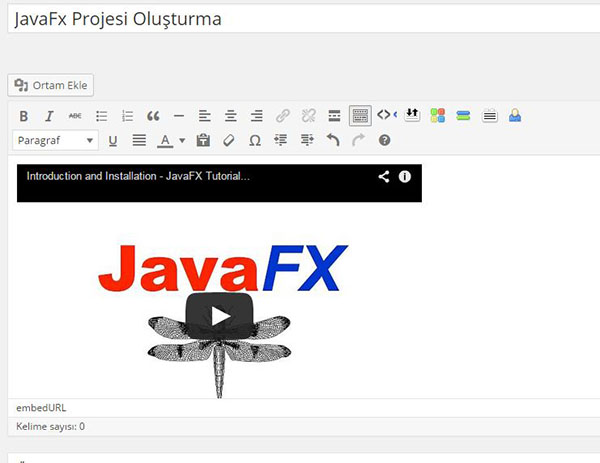
Task: Undo the last edit
Action: [x=333, y=141]
